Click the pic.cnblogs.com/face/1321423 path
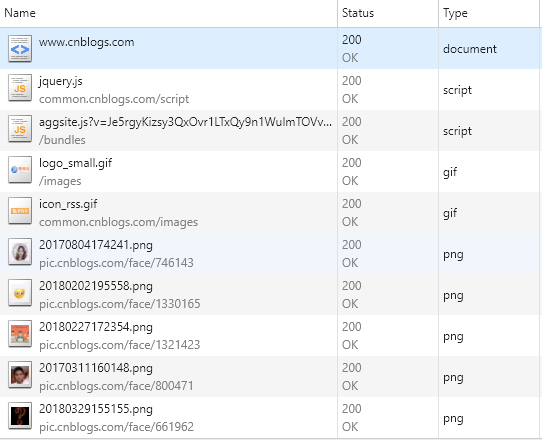This screenshot has width=542, height=440. point(120,345)
